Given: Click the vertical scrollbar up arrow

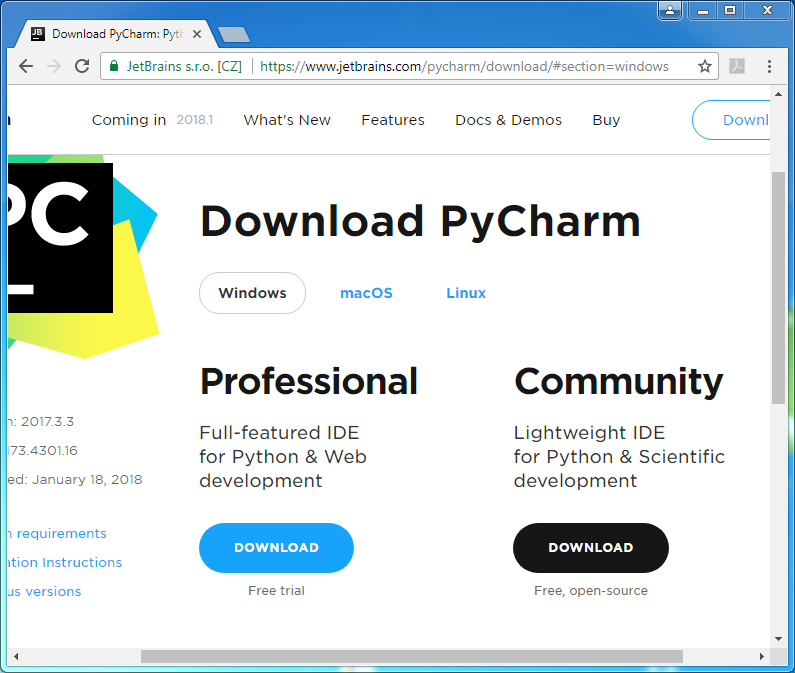Looking at the screenshot, I should [778, 94].
